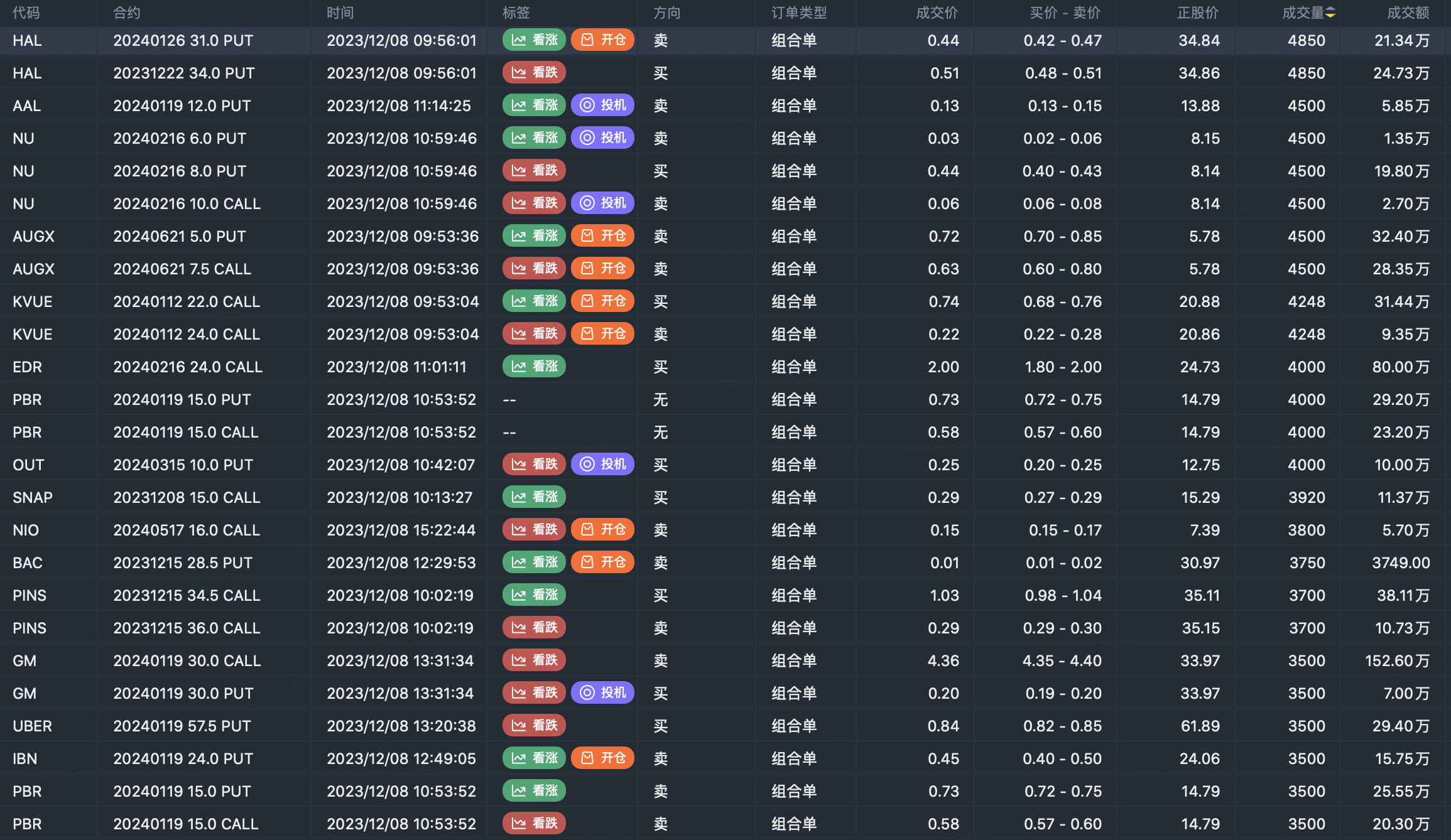Click 开仓 tag on IBN 24.0 PUT row
Viewport: 1451px width, 840px height.
click(602, 758)
